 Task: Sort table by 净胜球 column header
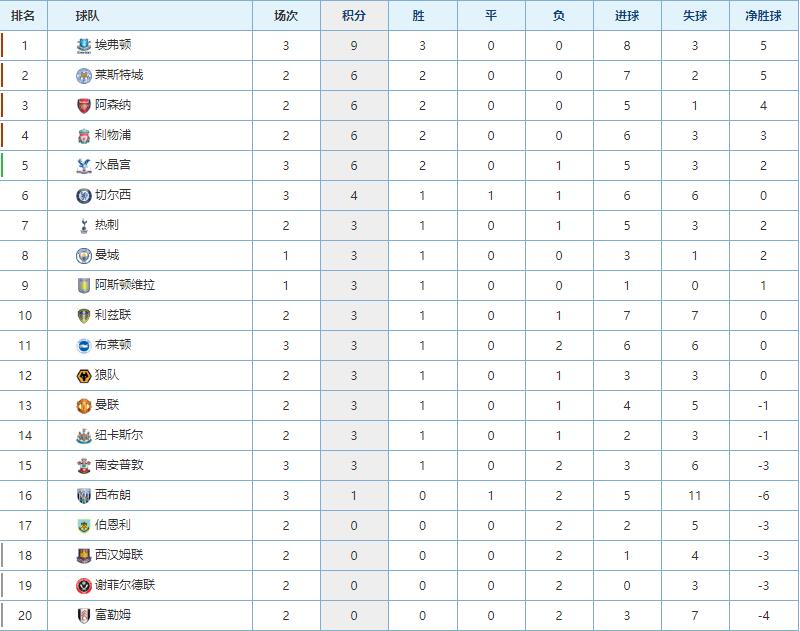[763, 15]
